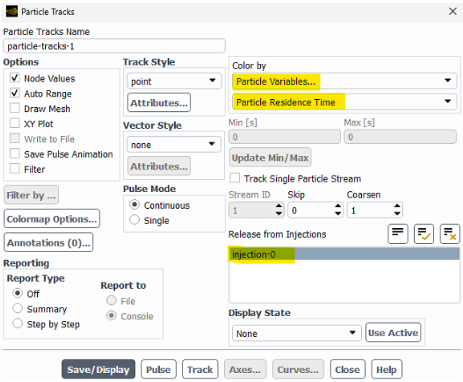Click the Save/Display button
The image size is (463, 382).
[98, 369]
